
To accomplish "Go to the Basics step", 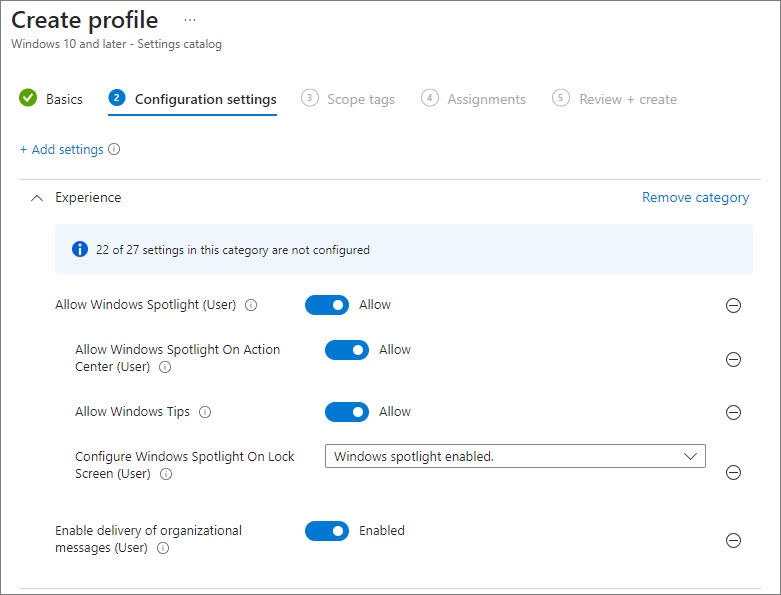I will coord(51,99).
